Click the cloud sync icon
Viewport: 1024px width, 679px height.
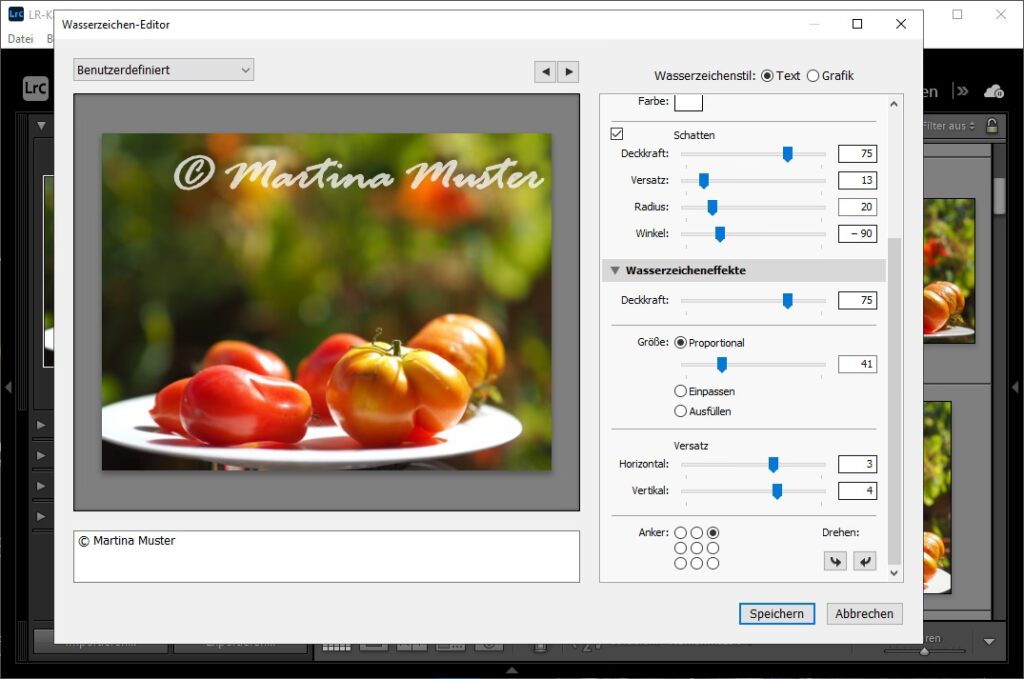tap(993, 91)
